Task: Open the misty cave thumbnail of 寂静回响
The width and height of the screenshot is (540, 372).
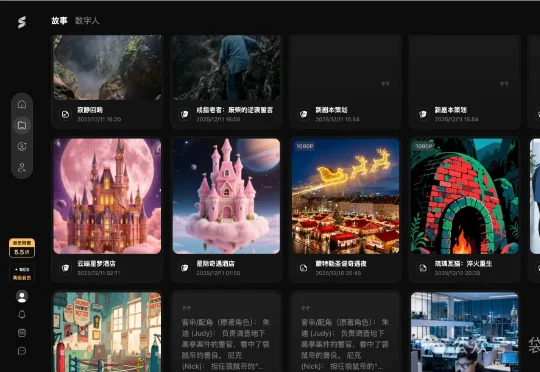Action: point(107,68)
